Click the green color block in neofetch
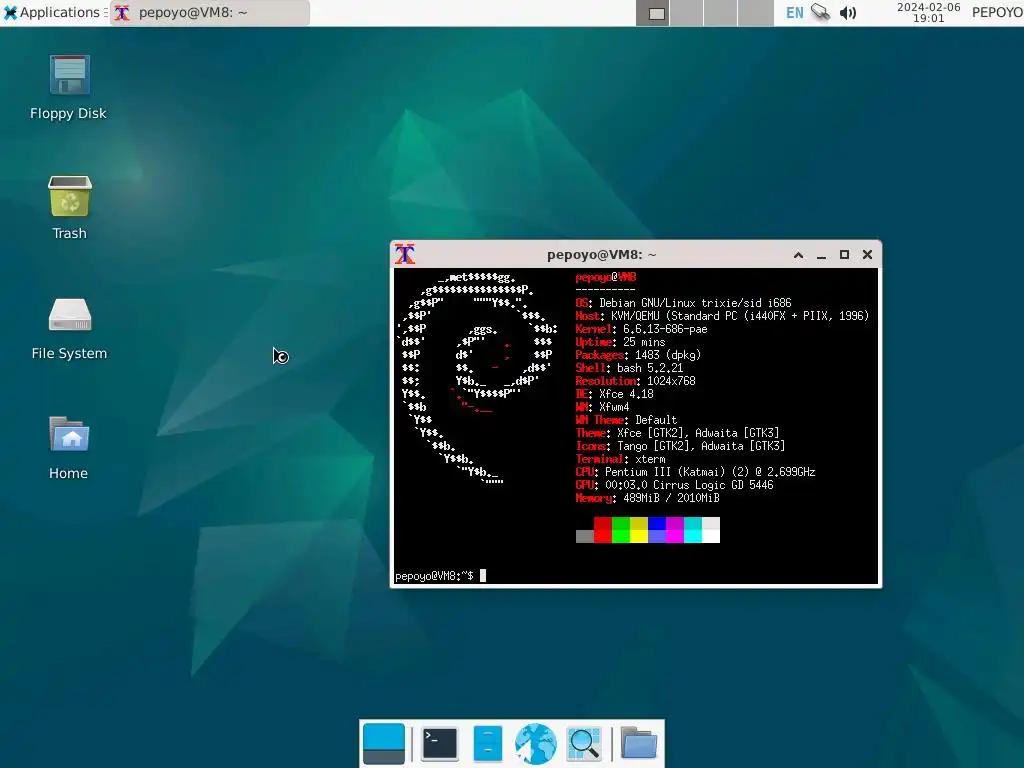The height and width of the screenshot is (768, 1024). pyautogui.click(x=621, y=530)
